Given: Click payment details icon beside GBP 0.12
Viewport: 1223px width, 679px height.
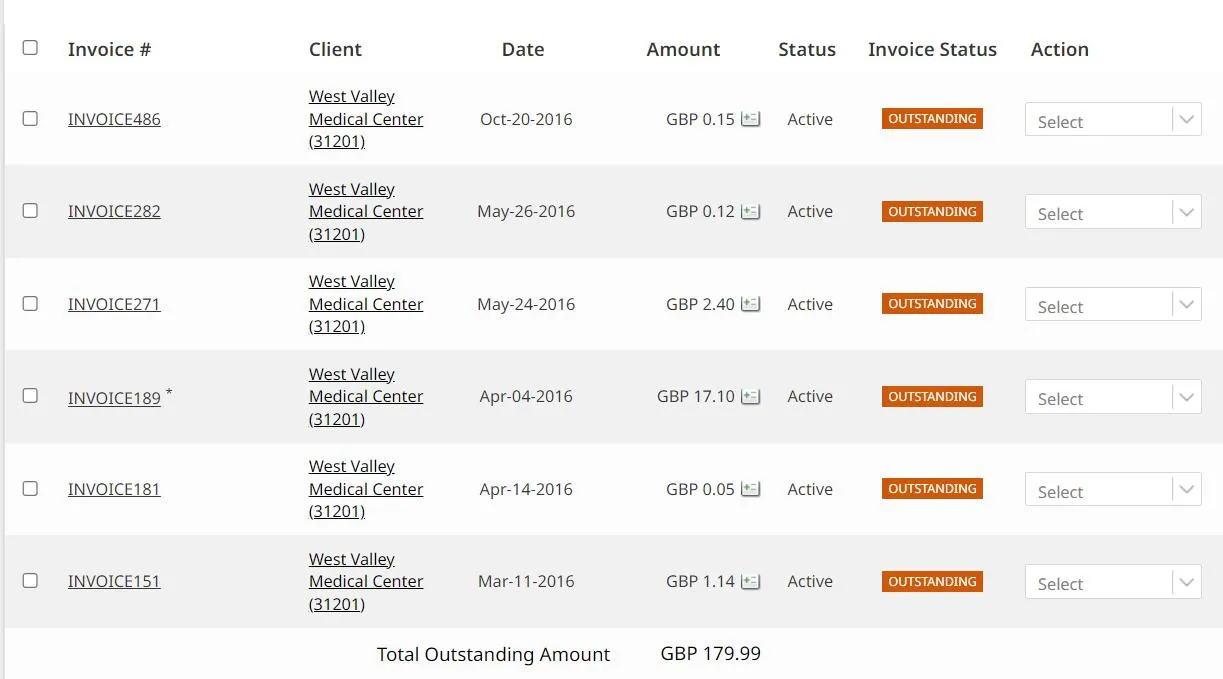Looking at the screenshot, I should (750, 212).
